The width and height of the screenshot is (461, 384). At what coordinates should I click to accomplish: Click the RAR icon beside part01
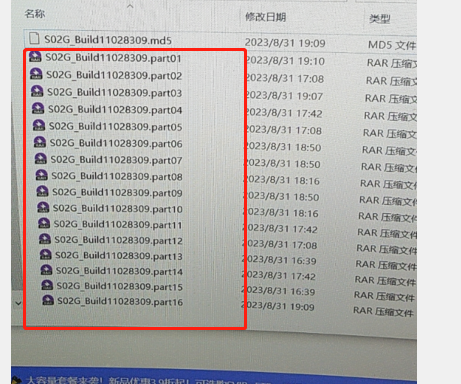point(35,57)
